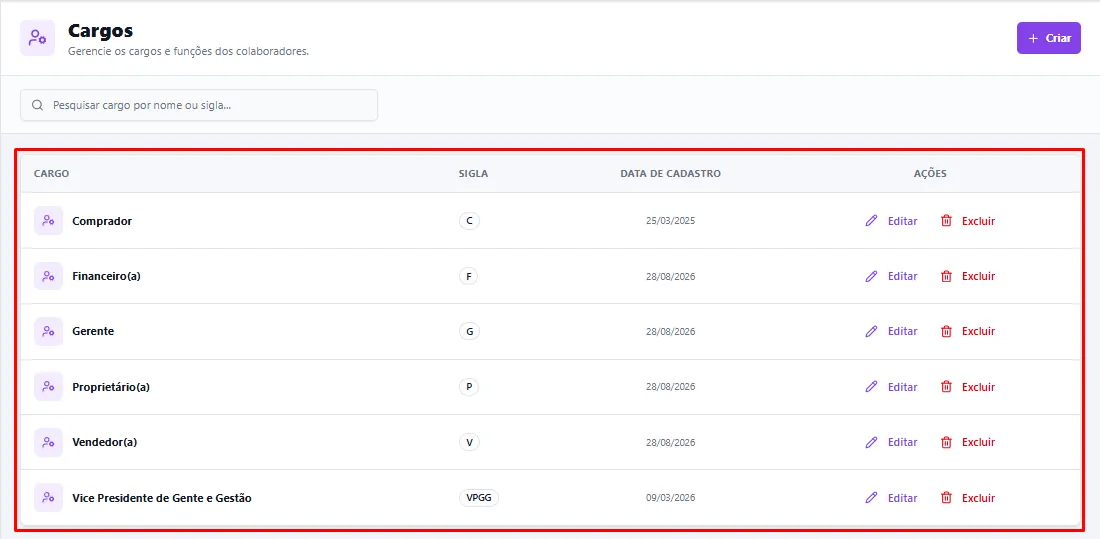
Task: Click the role icon beside Gerente
Action: [x=48, y=331]
